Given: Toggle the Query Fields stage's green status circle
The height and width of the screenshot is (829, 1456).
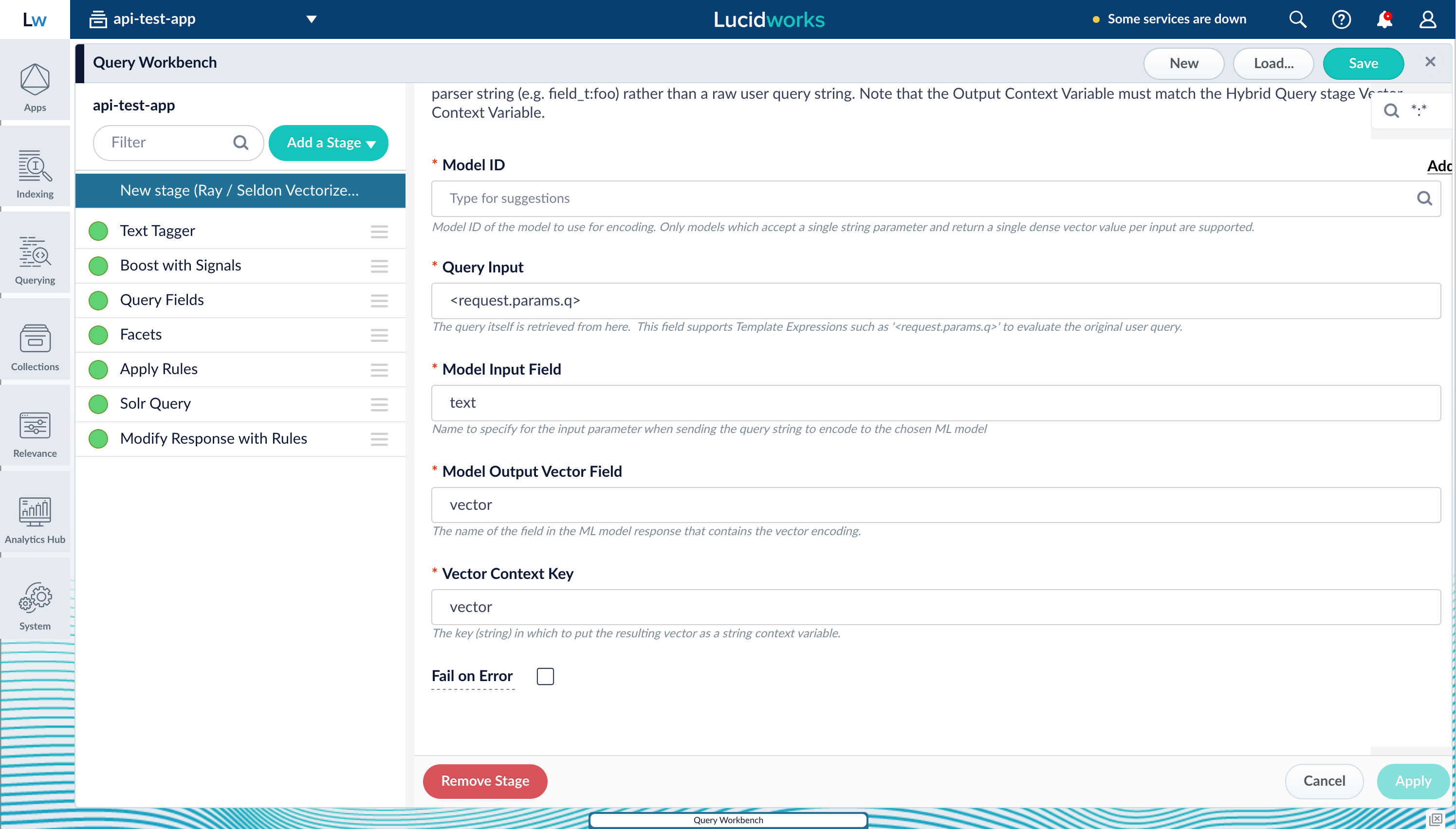Looking at the screenshot, I should [98, 300].
